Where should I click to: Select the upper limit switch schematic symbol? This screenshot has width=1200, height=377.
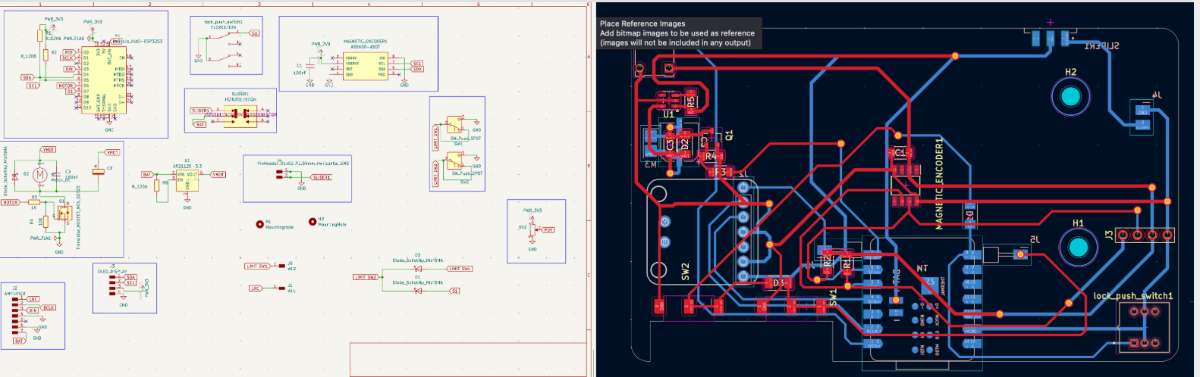click(456, 125)
